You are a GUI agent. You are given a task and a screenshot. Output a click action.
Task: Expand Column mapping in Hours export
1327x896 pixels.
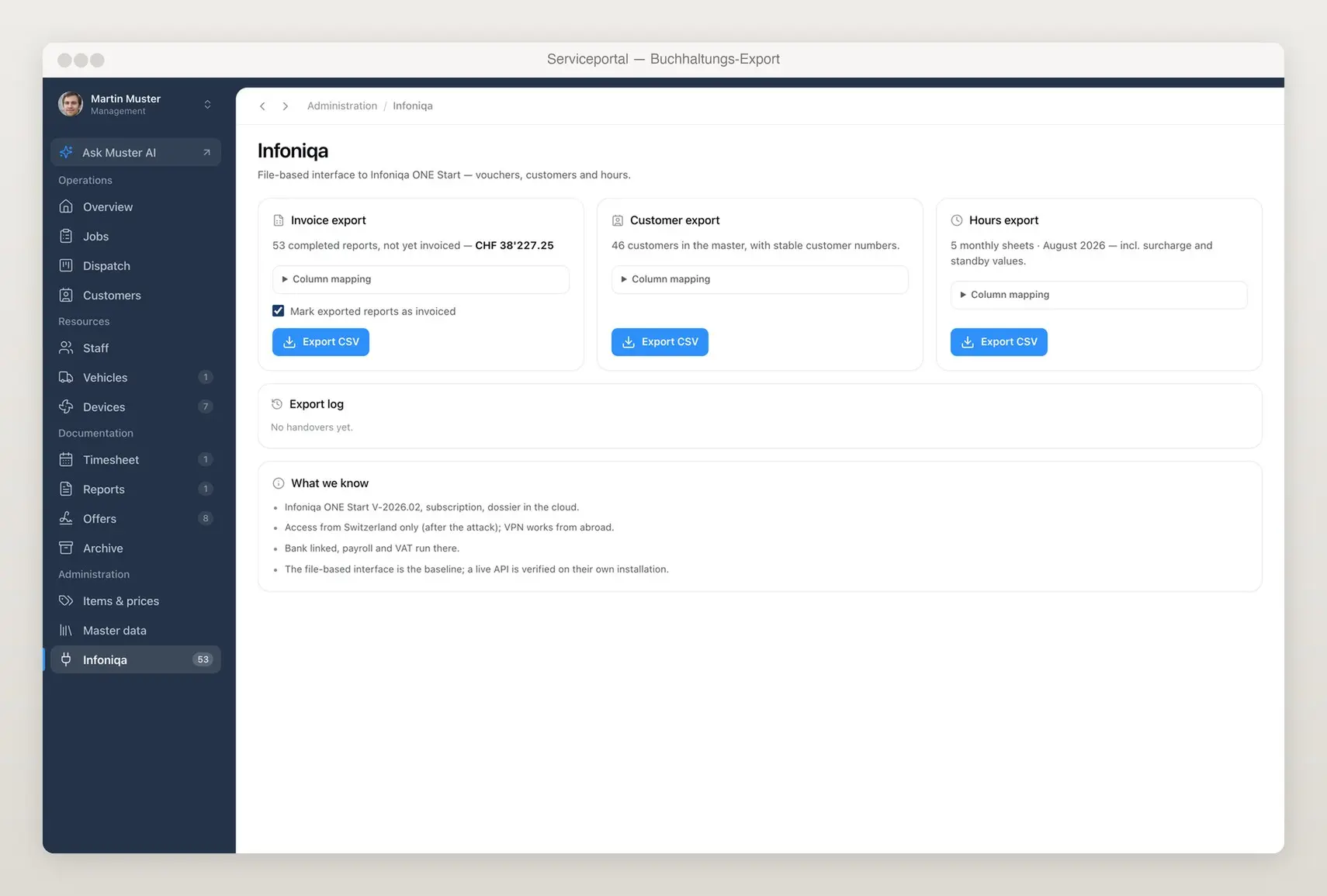click(x=1099, y=295)
